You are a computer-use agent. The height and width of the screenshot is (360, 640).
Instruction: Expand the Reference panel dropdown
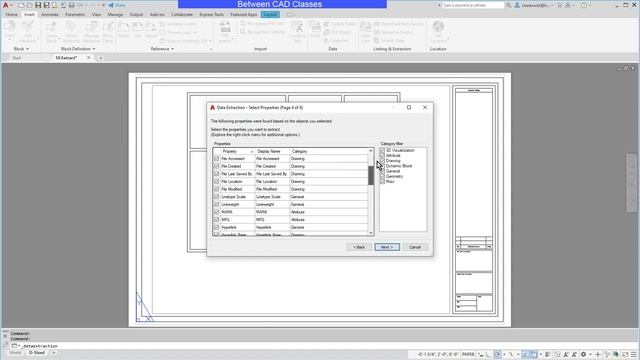click(x=162, y=49)
